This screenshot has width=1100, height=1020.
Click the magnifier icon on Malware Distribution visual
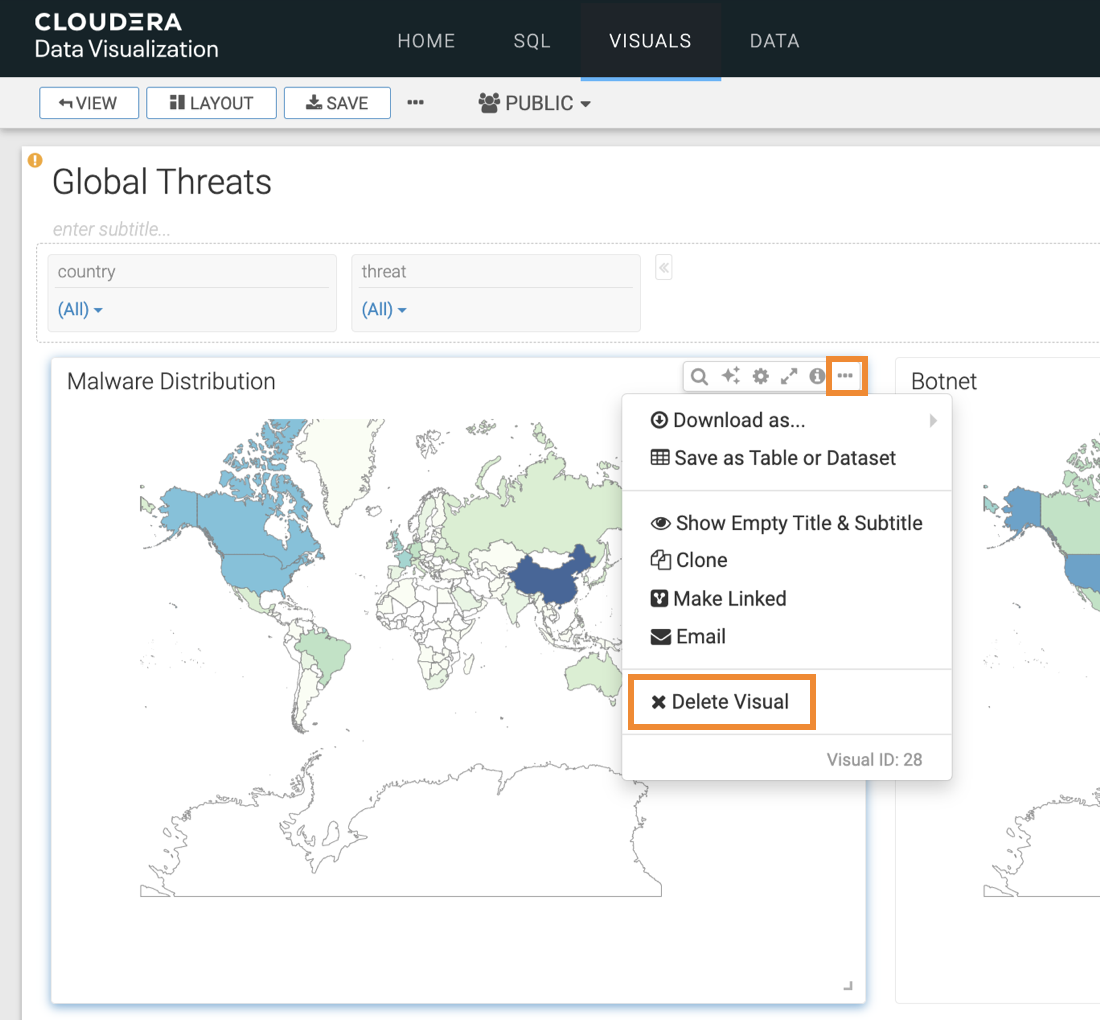[x=700, y=377]
